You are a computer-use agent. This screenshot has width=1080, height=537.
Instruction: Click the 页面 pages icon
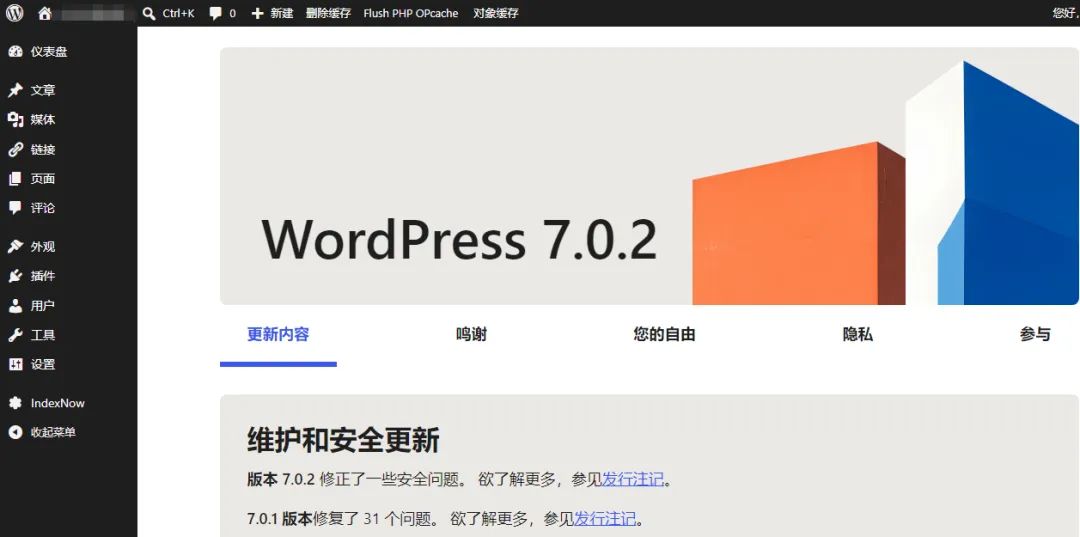click(x=15, y=179)
